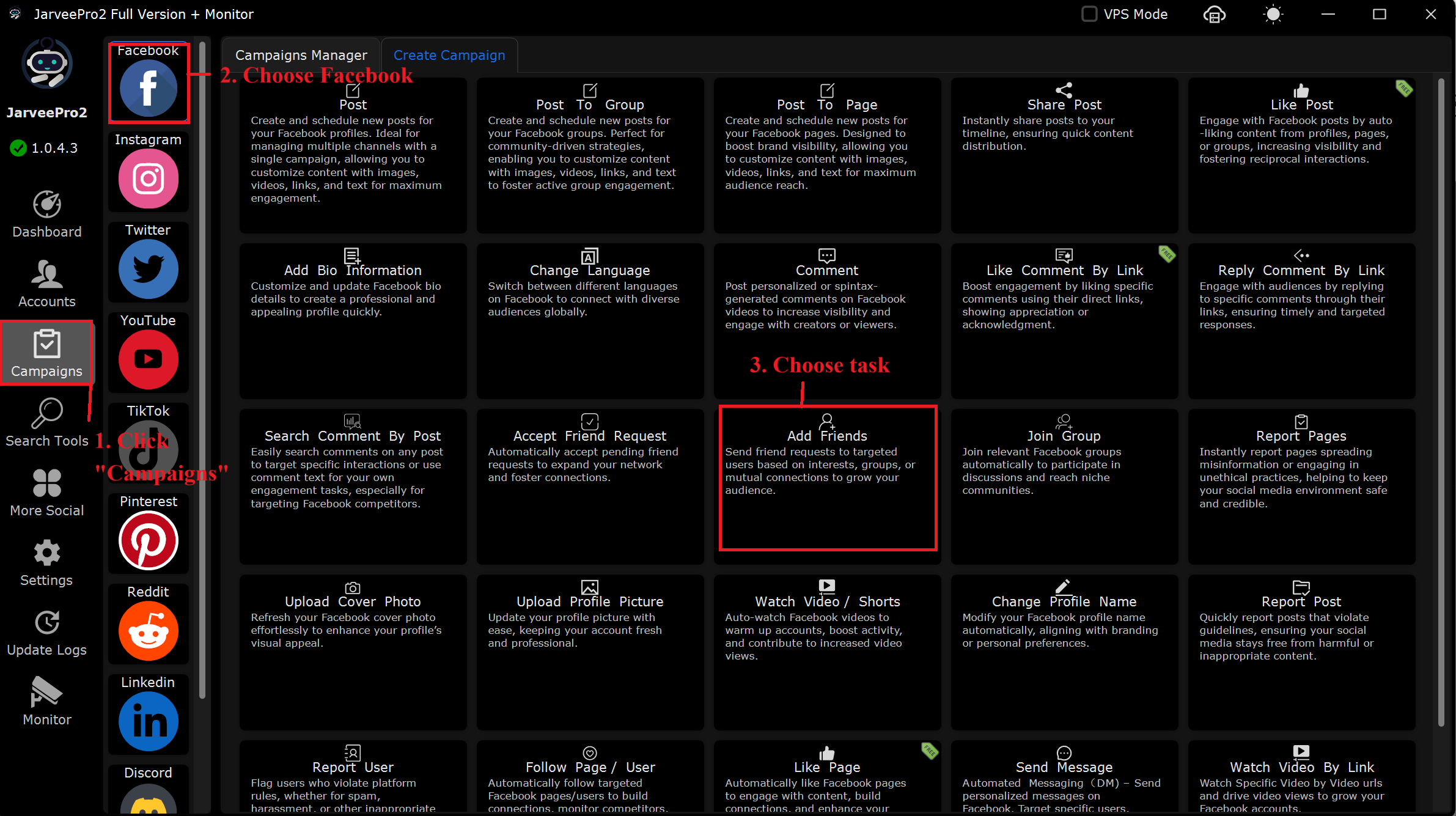Viewport: 1456px width, 816px height.
Task: Select the Pinterest platform icon
Action: pyautogui.click(x=149, y=540)
